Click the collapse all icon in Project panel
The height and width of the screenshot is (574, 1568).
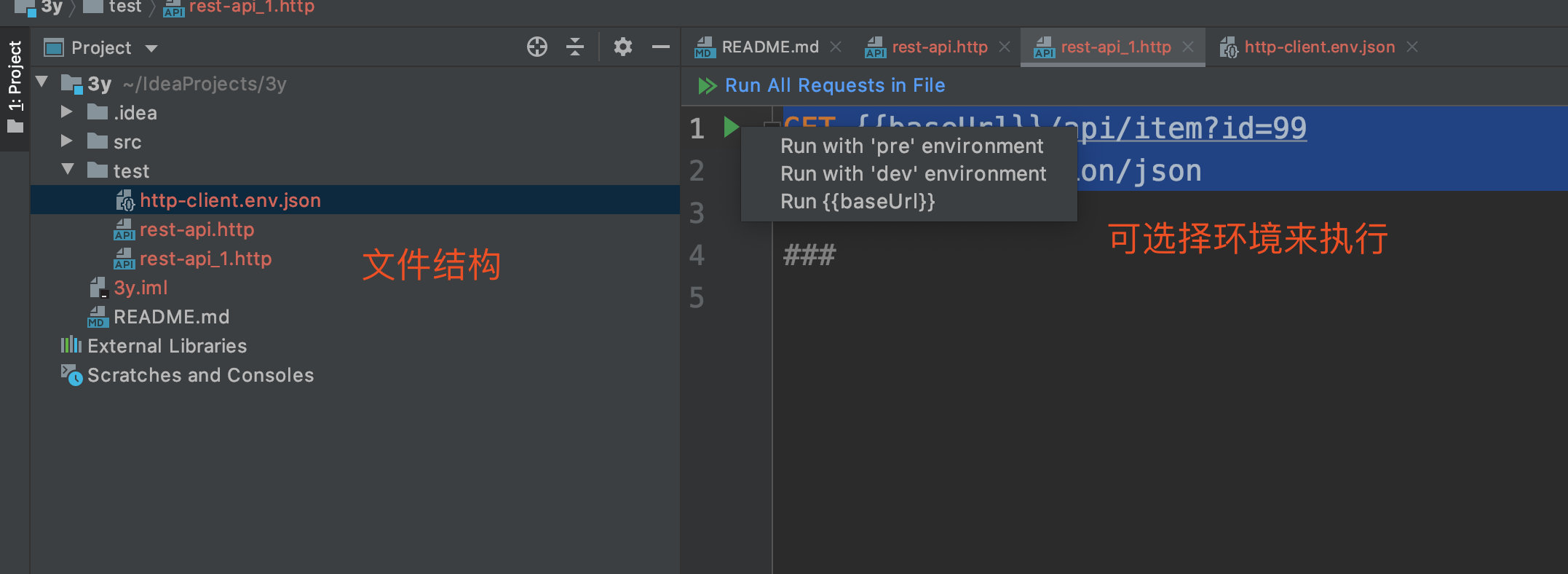pyautogui.click(x=575, y=47)
